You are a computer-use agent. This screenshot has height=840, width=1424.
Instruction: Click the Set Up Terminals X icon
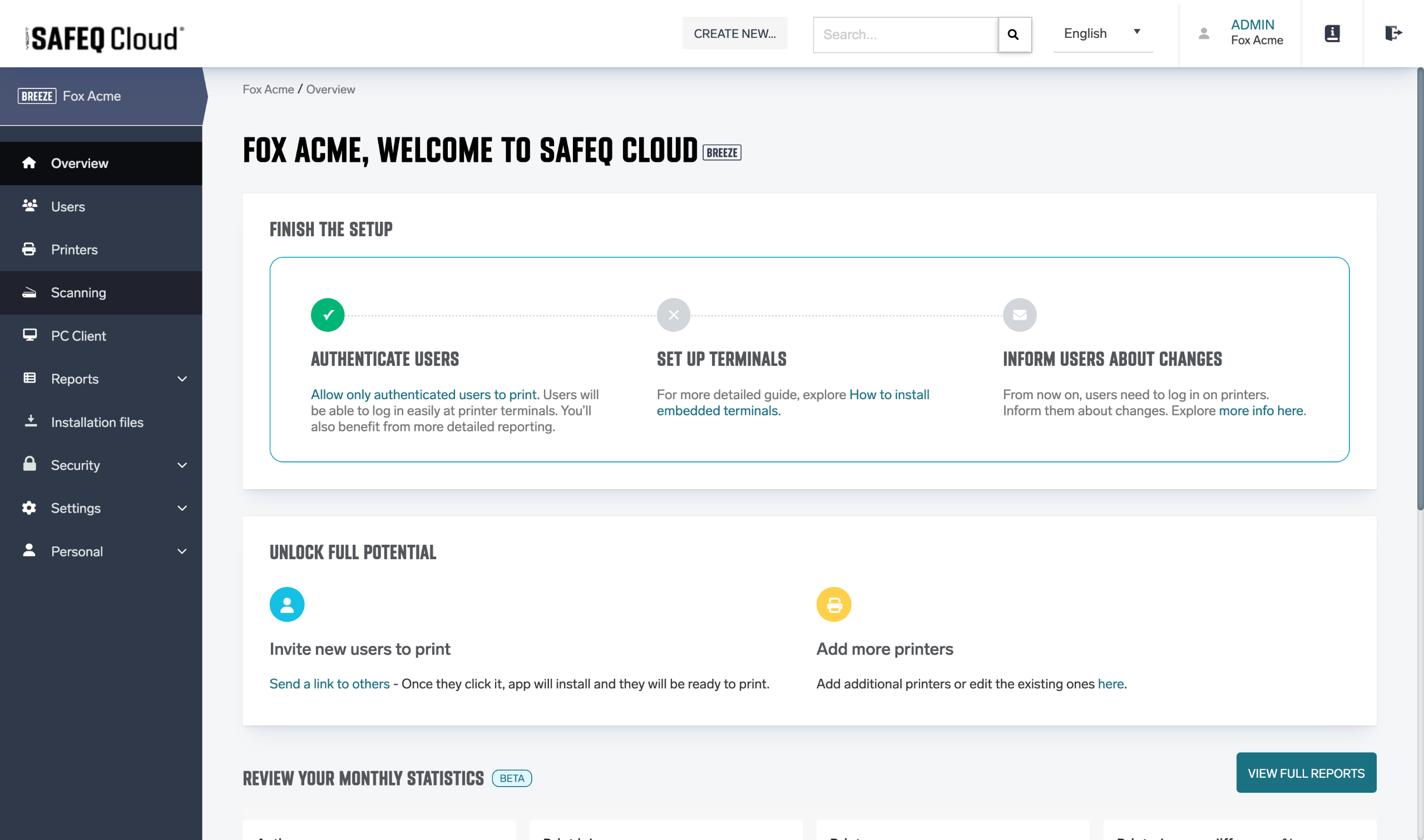click(673, 315)
